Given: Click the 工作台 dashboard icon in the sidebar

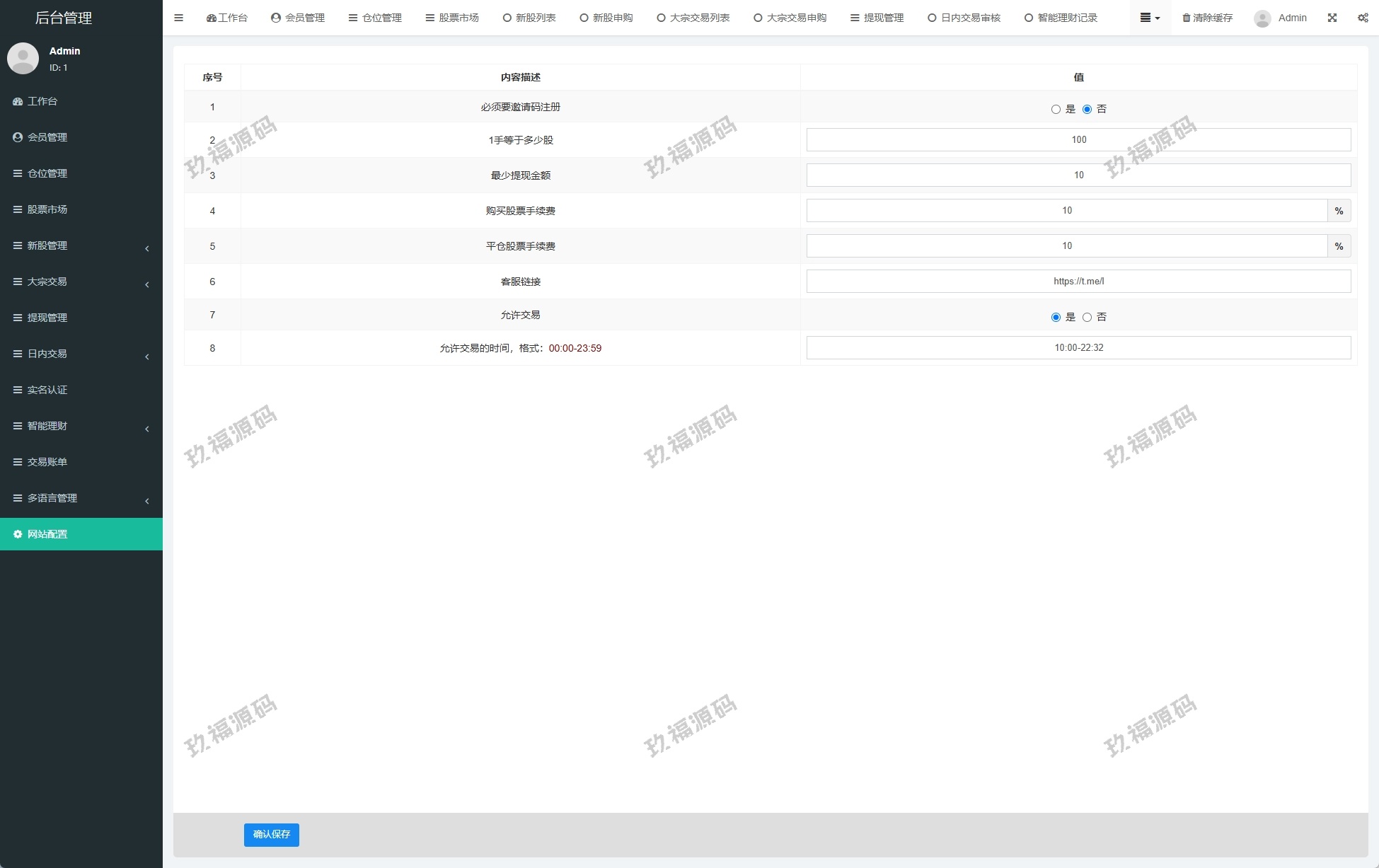Looking at the screenshot, I should [18, 101].
